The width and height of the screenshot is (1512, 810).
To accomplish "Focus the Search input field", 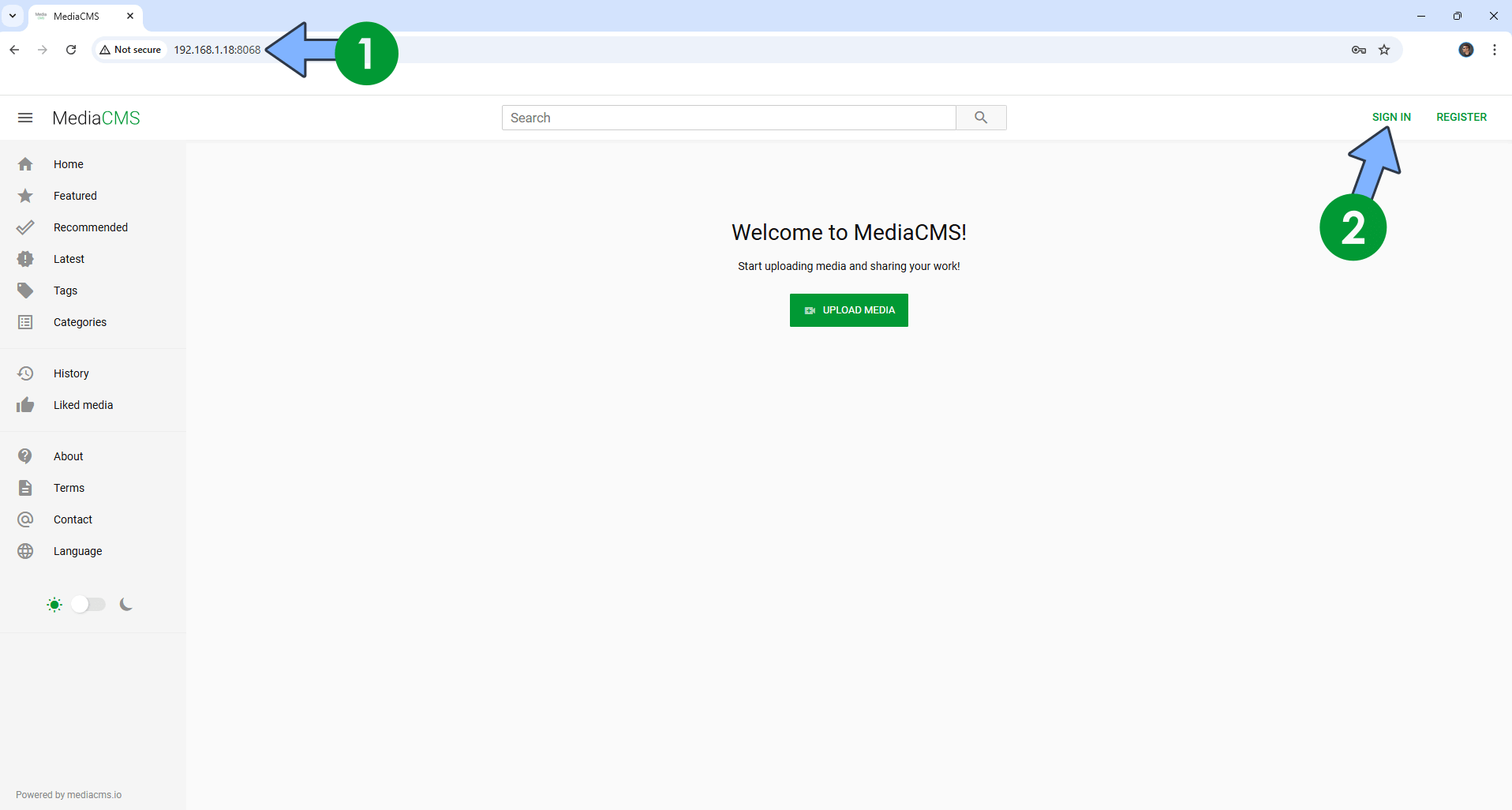I will point(728,118).
